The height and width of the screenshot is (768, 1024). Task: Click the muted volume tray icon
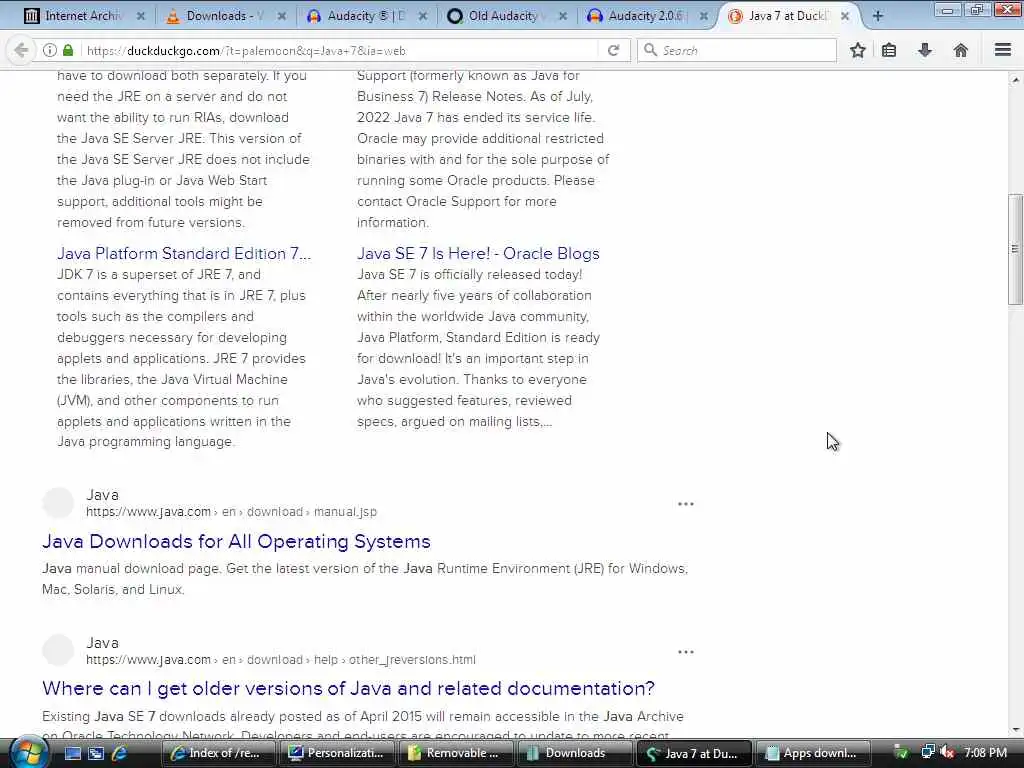point(948,752)
